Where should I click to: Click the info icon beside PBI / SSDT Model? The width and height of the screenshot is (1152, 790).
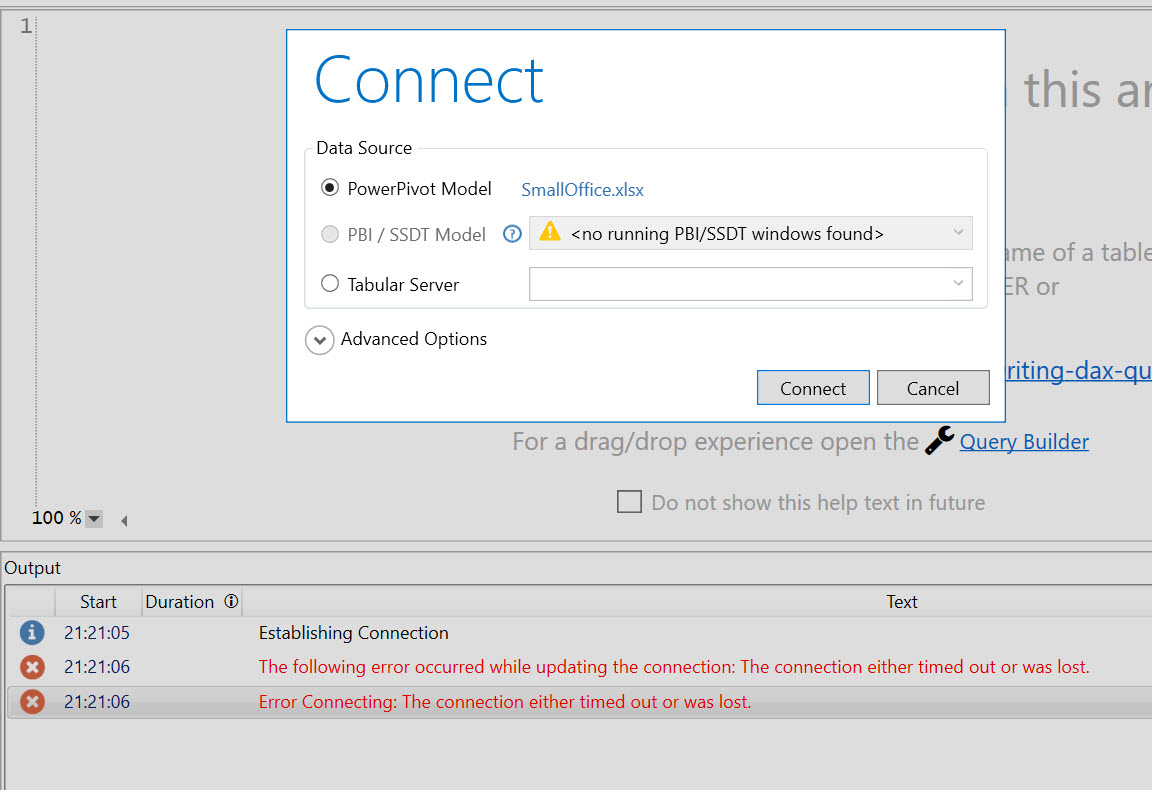(512, 234)
